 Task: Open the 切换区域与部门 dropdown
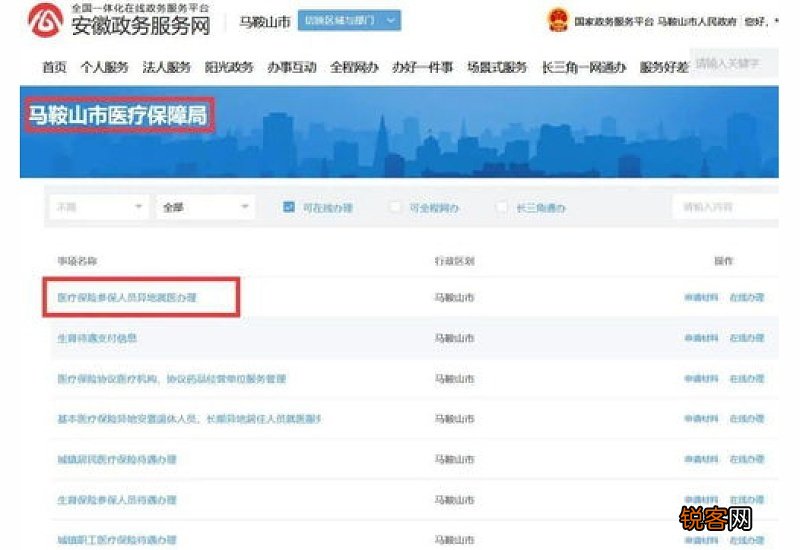coord(349,20)
